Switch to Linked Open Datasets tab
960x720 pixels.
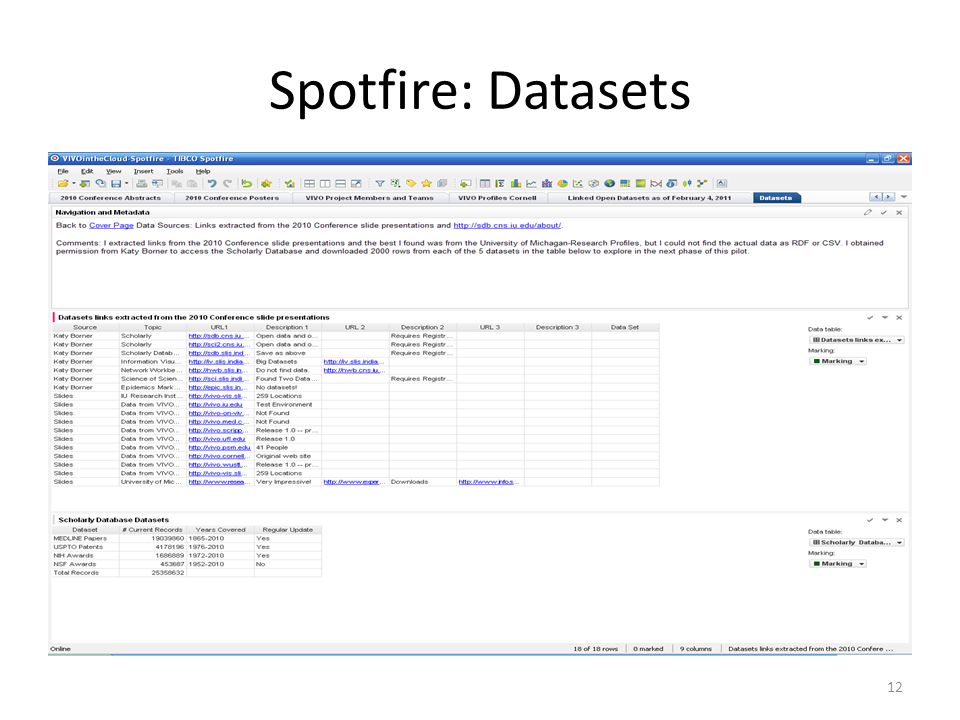tap(649, 198)
